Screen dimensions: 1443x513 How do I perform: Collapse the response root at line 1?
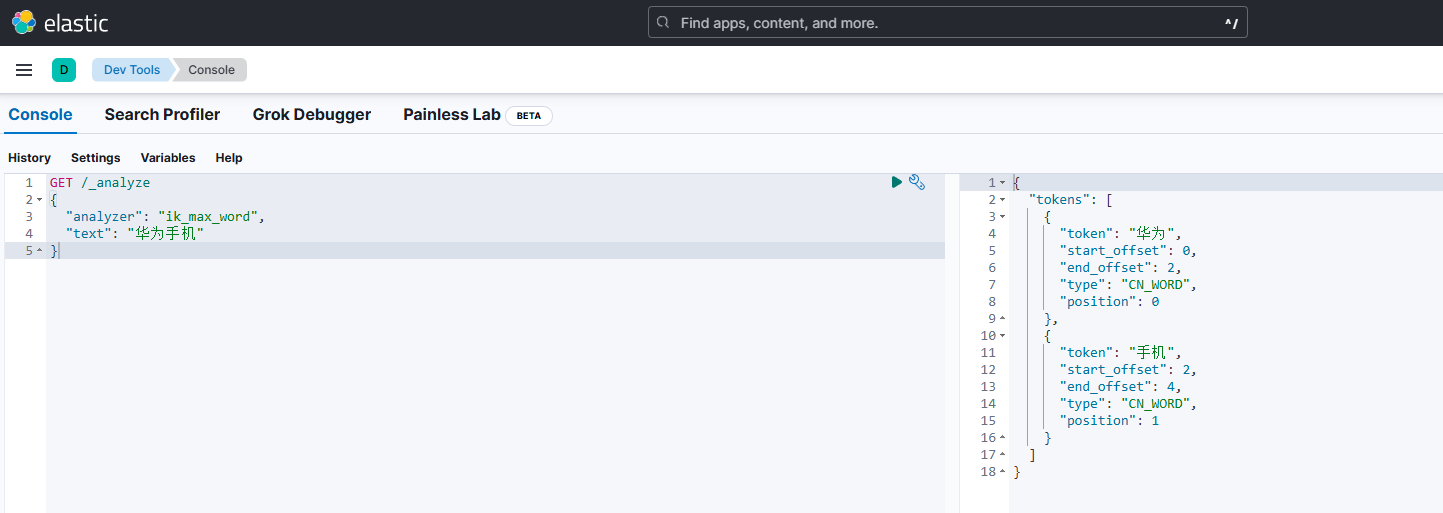pyautogui.click(x=1002, y=183)
